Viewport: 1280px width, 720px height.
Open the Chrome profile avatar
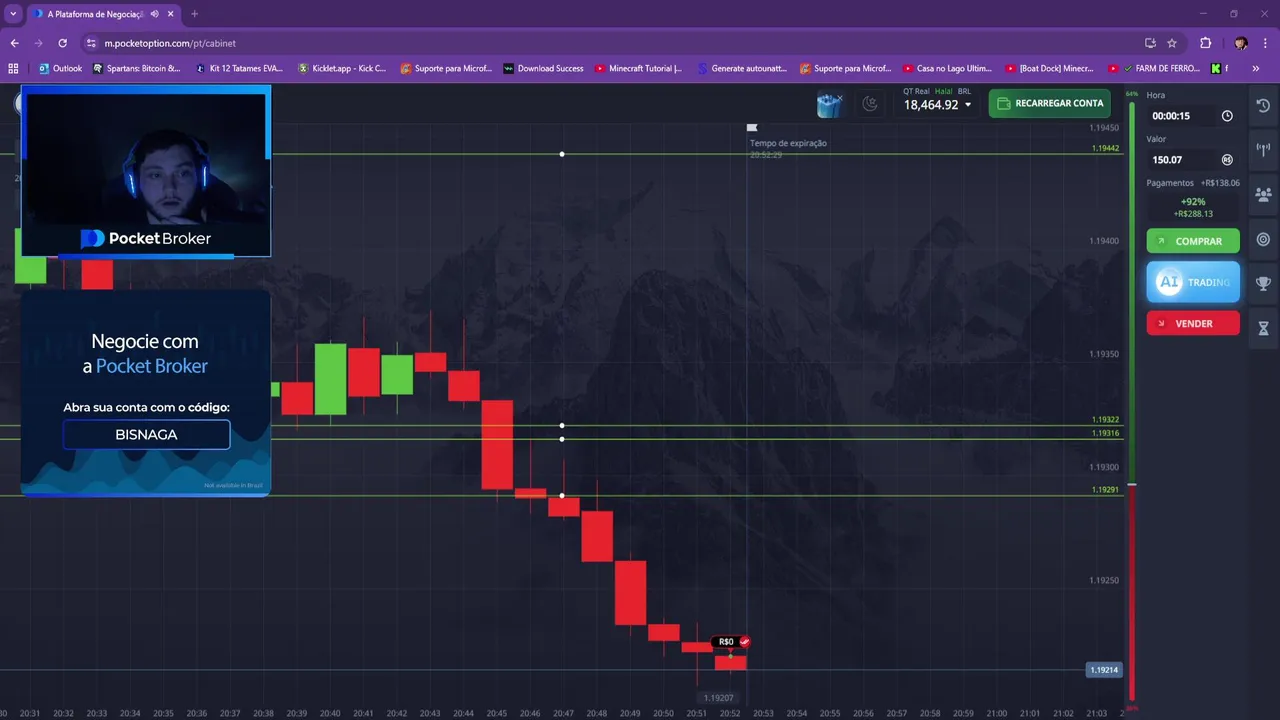click(x=1241, y=43)
